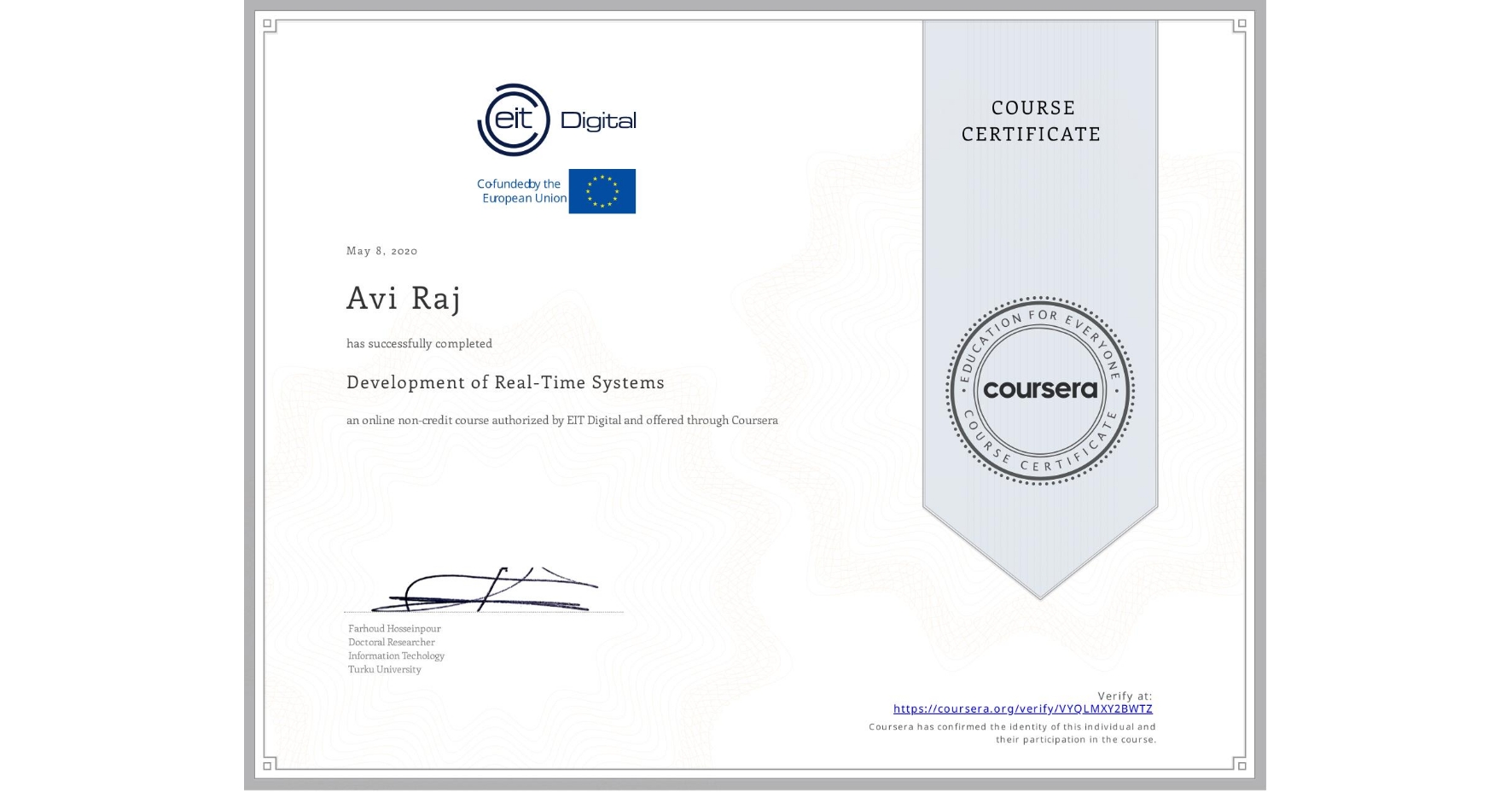Click the bottom-left corner ornament square
This screenshot has height=792, width=1512.
[x=269, y=766]
